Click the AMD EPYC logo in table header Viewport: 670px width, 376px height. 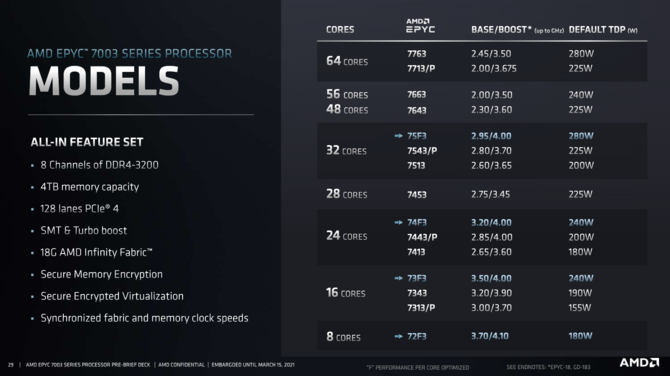pos(420,26)
